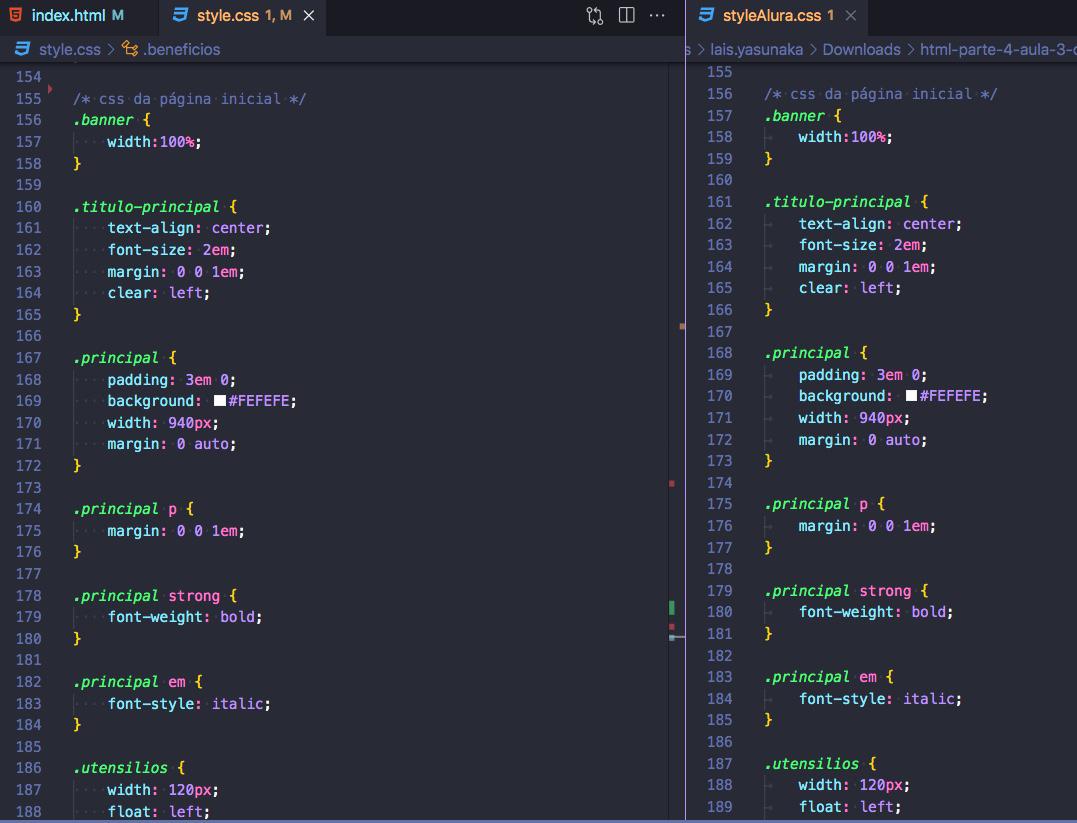
Task: Click the #FEFEFE color swatch in styleAlura.css
Action: point(911,396)
